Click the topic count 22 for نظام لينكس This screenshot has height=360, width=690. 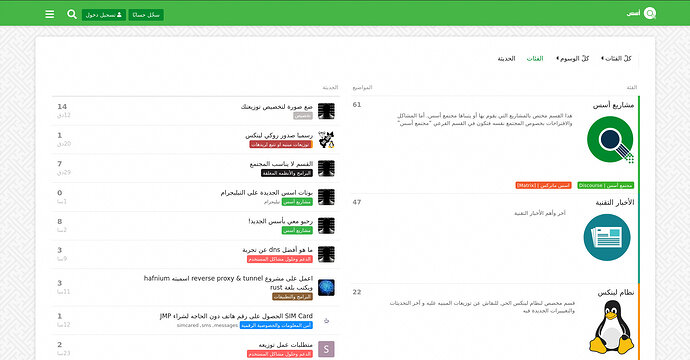[x=357, y=292]
